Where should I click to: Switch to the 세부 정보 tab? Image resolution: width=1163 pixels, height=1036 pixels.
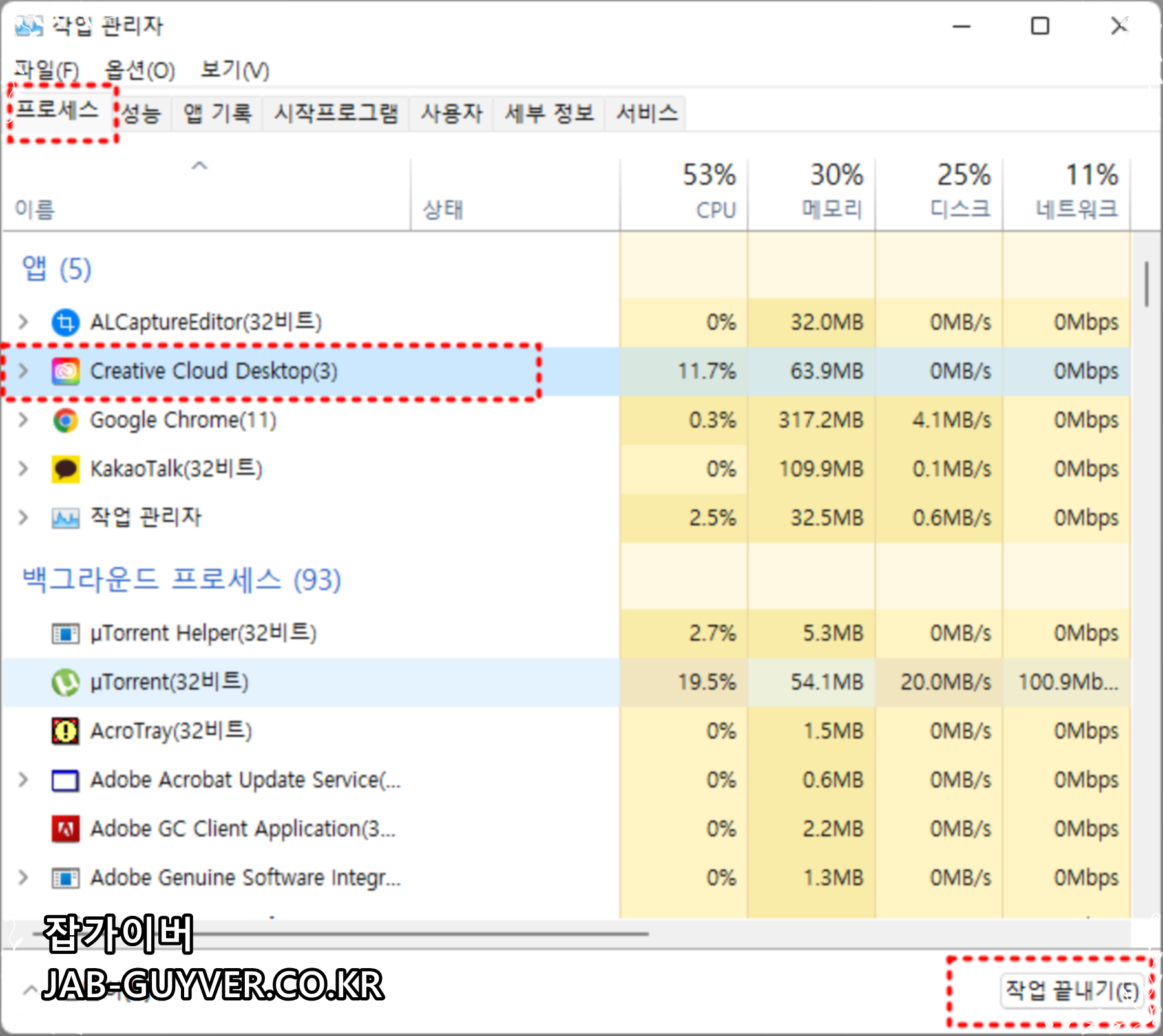(549, 114)
